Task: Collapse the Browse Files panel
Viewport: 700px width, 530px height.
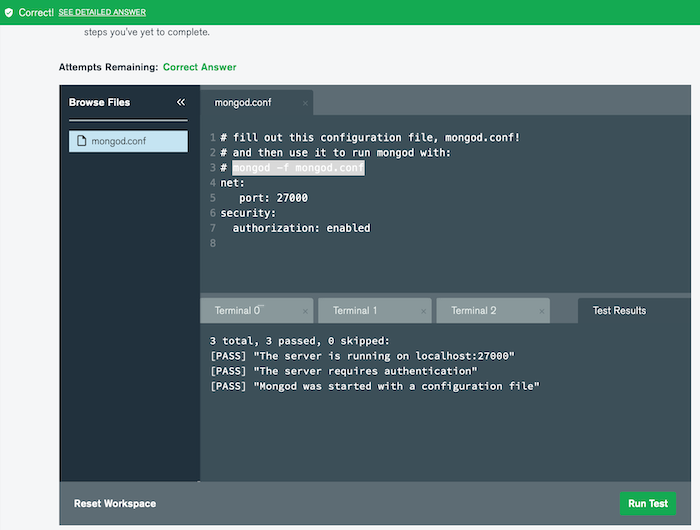Action: point(181,102)
